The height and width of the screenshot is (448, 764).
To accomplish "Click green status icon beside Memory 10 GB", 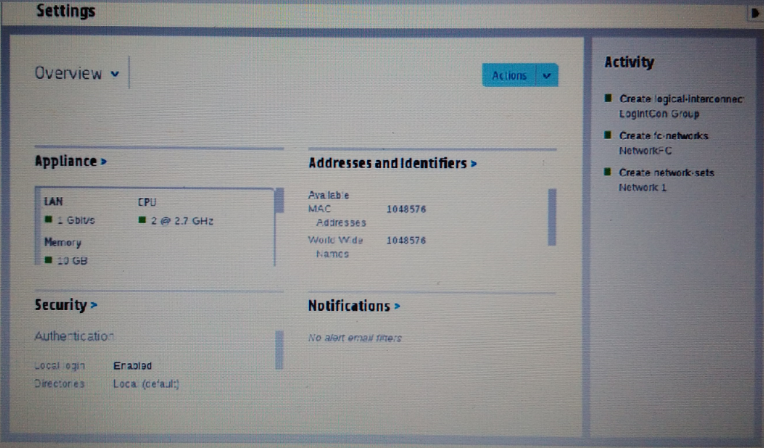I will pos(48,260).
